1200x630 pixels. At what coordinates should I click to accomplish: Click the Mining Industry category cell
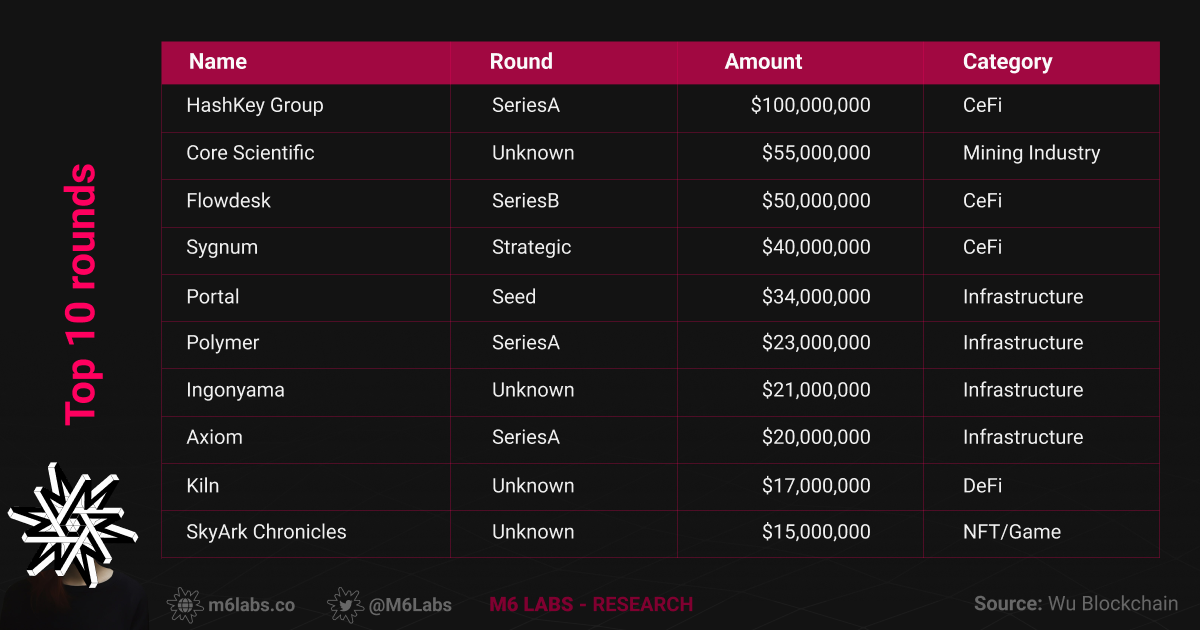1031,153
